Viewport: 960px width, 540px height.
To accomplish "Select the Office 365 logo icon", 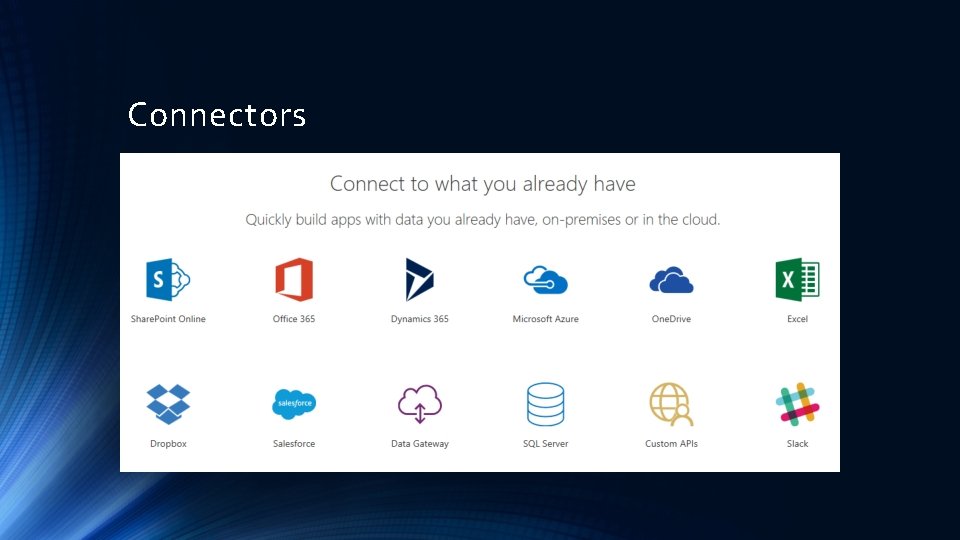I will pyautogui.click(x=294, y=280).
